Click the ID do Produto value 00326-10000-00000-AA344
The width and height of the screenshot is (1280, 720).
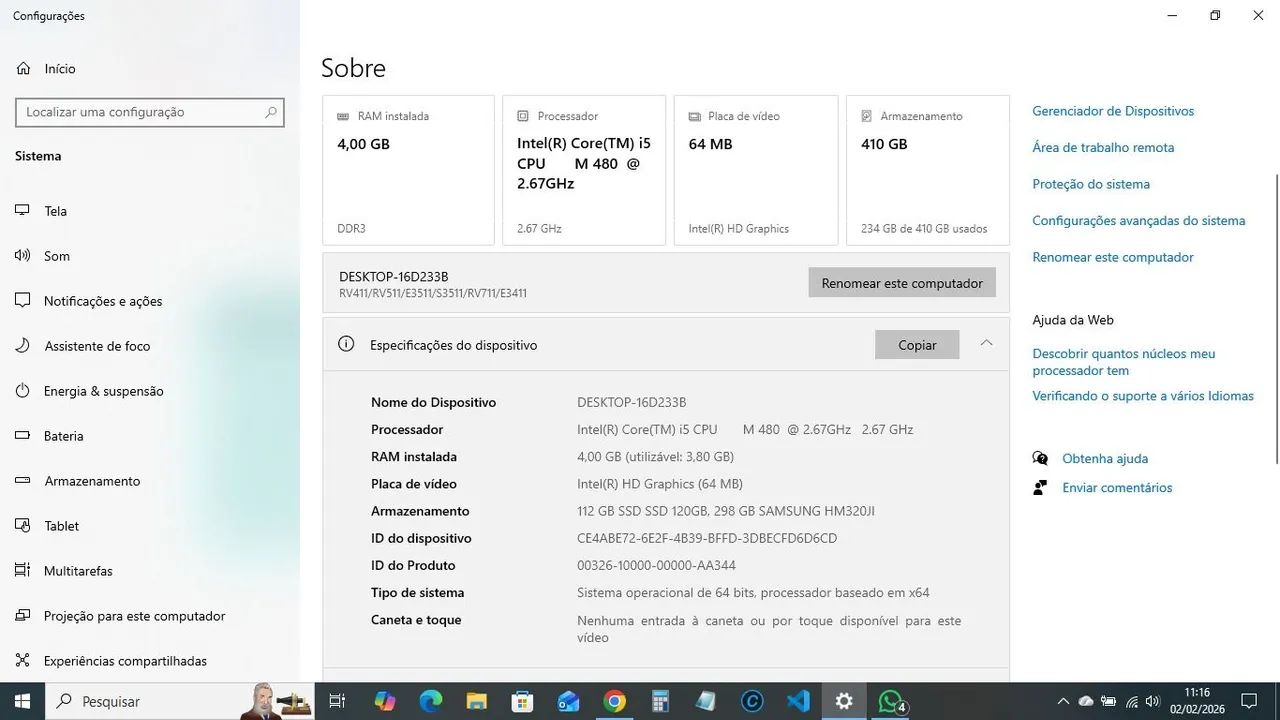tap(656, 565)
